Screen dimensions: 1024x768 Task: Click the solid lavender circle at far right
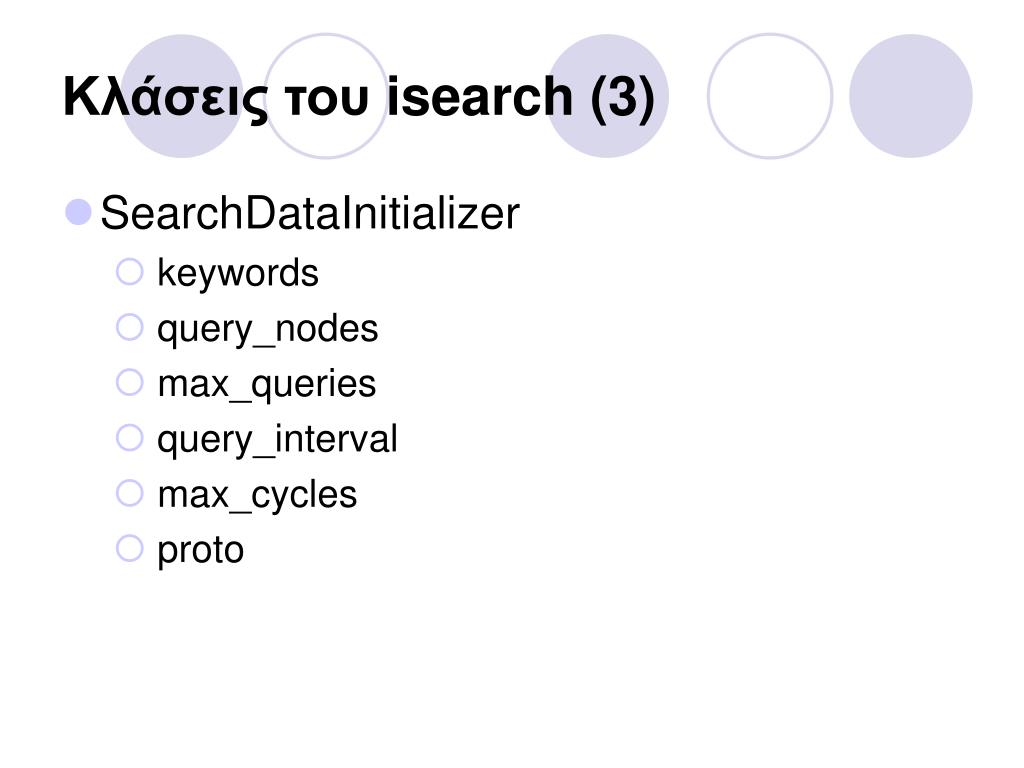pyautogui.click(x=910, y=96)
